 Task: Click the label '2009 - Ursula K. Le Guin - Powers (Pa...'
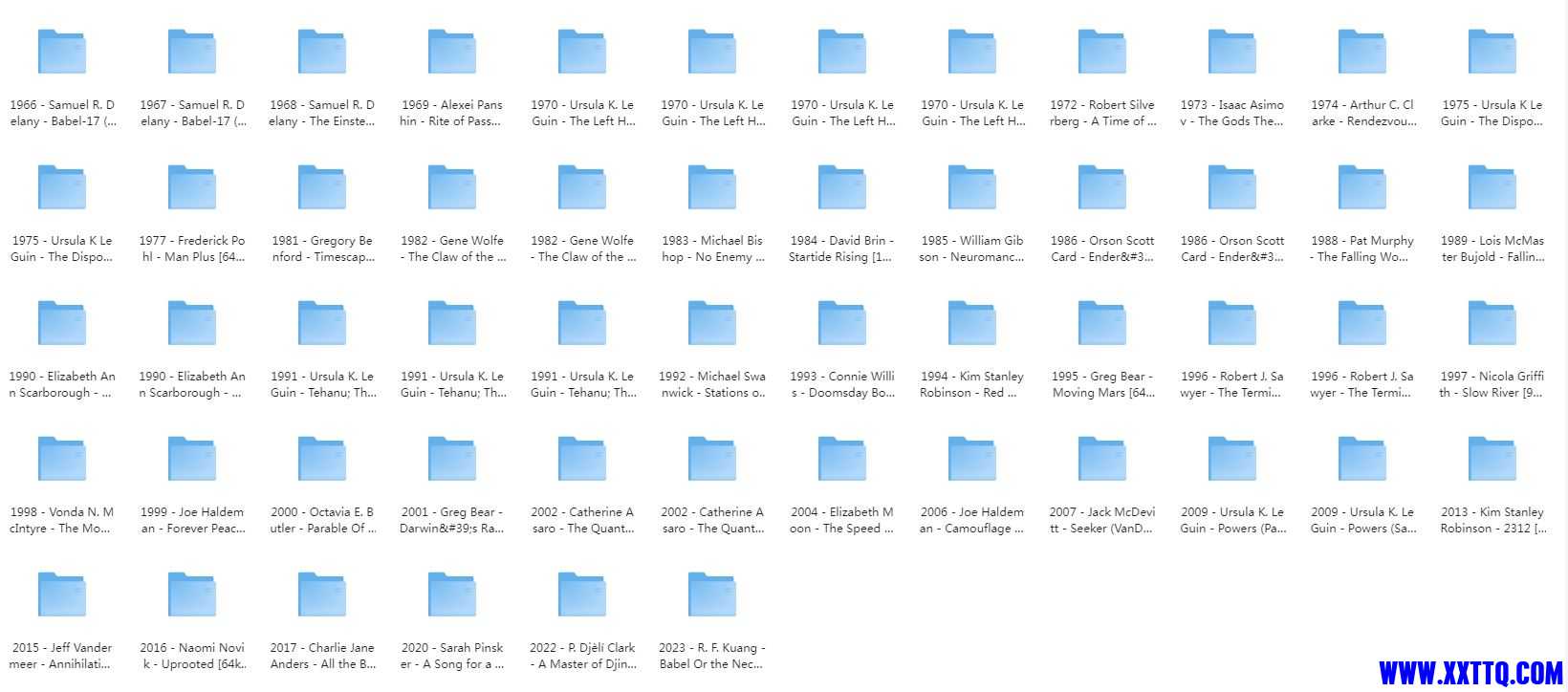[1232, 520]
